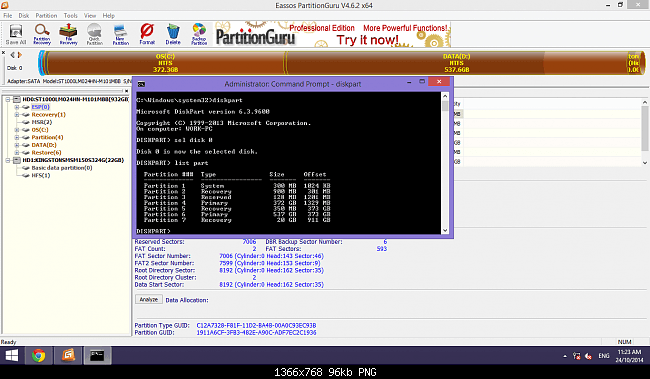Launch the File Recovery tool
Viewport: 650px width, 379px height.
(68, 34)
